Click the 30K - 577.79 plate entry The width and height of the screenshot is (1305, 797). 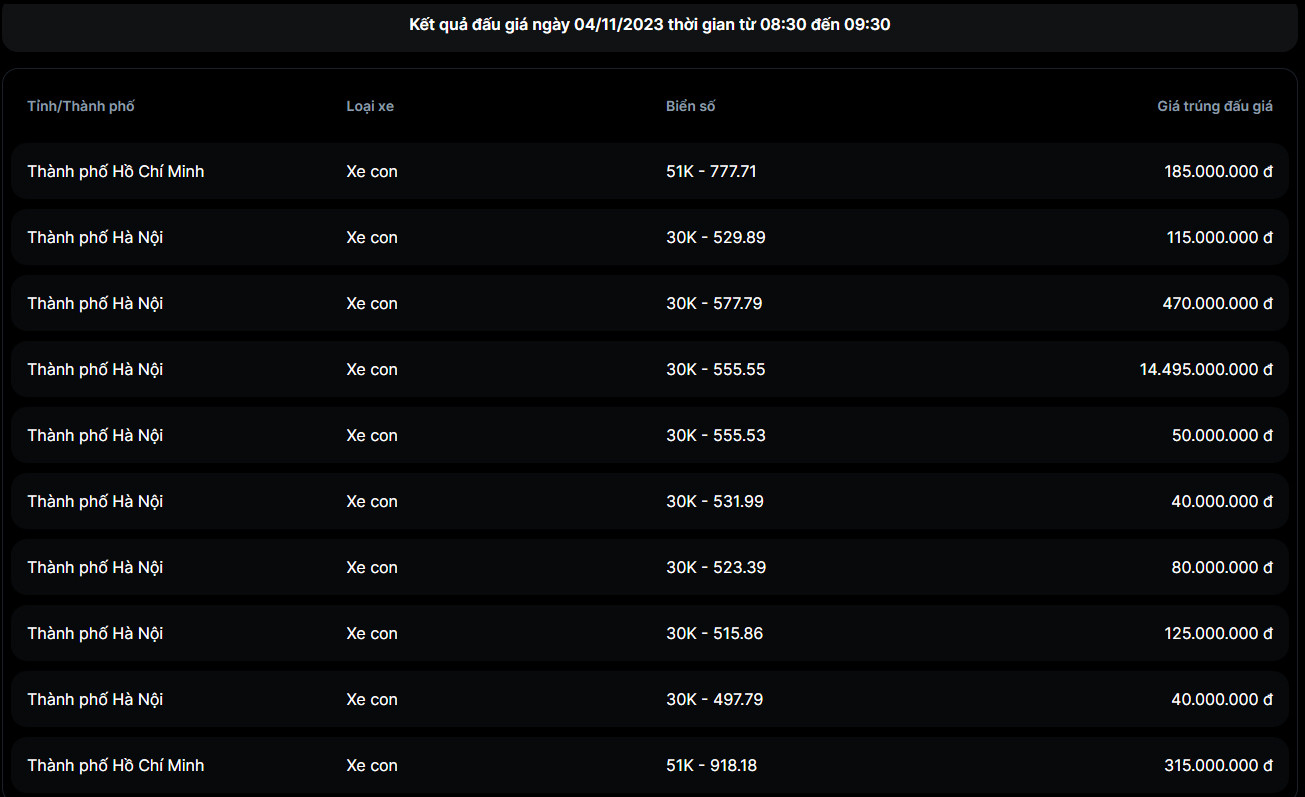714,303
